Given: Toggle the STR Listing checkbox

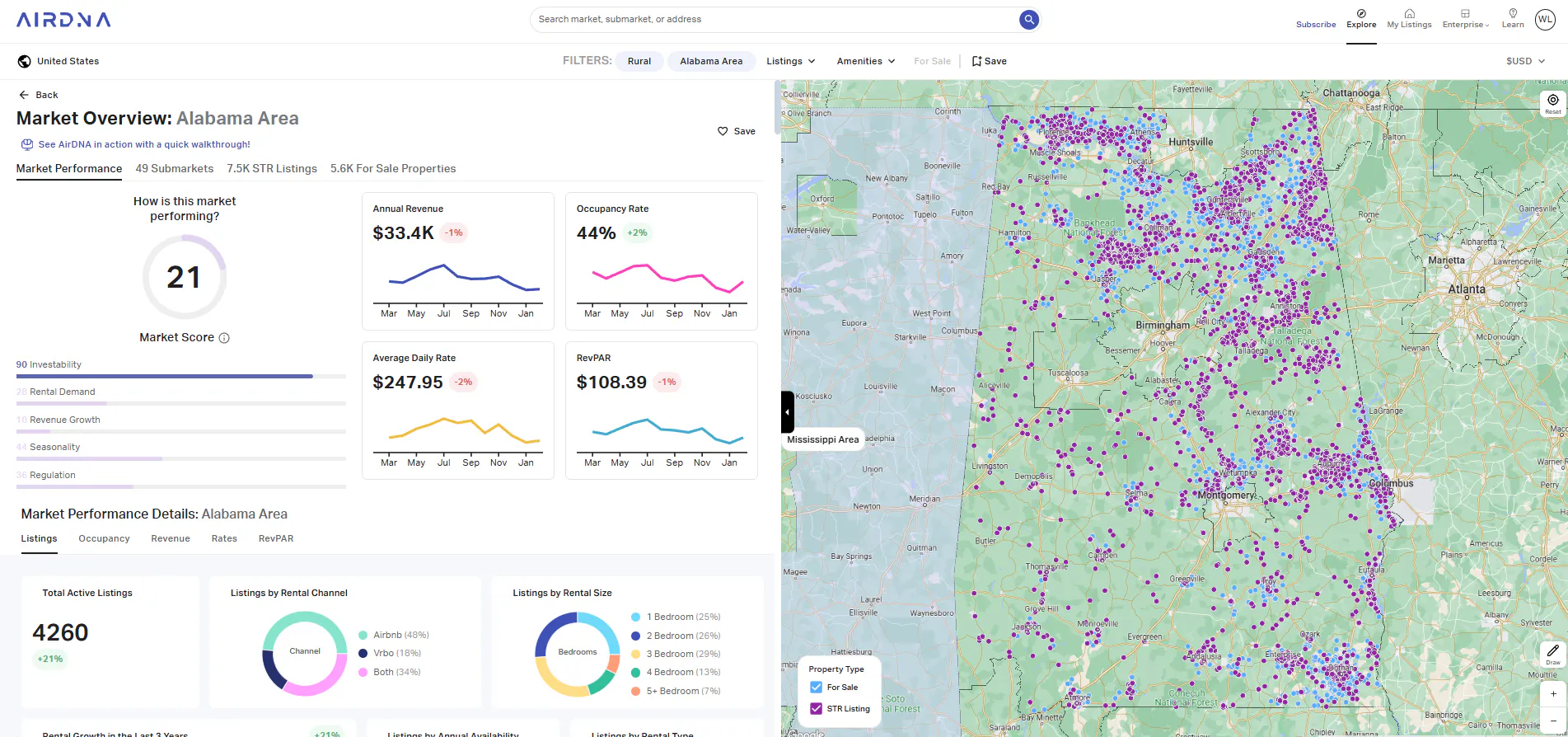Looking at the screenshot, I should pos(817,709).
